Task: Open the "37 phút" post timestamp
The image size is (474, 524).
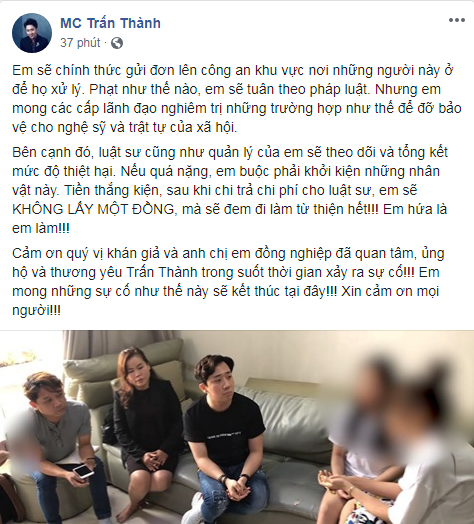Action: coord(80,43)
